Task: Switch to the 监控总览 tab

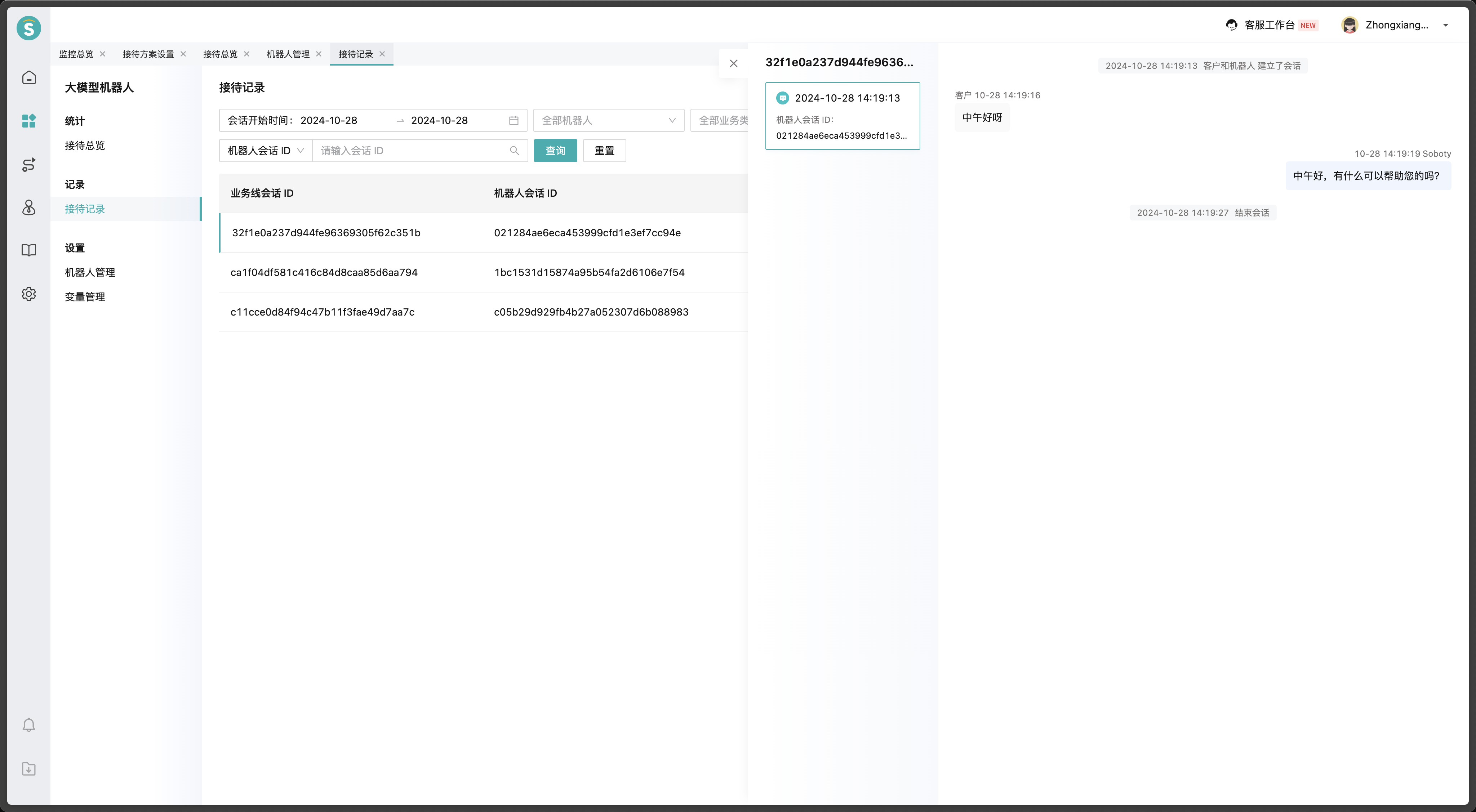Action: (76, 54)
